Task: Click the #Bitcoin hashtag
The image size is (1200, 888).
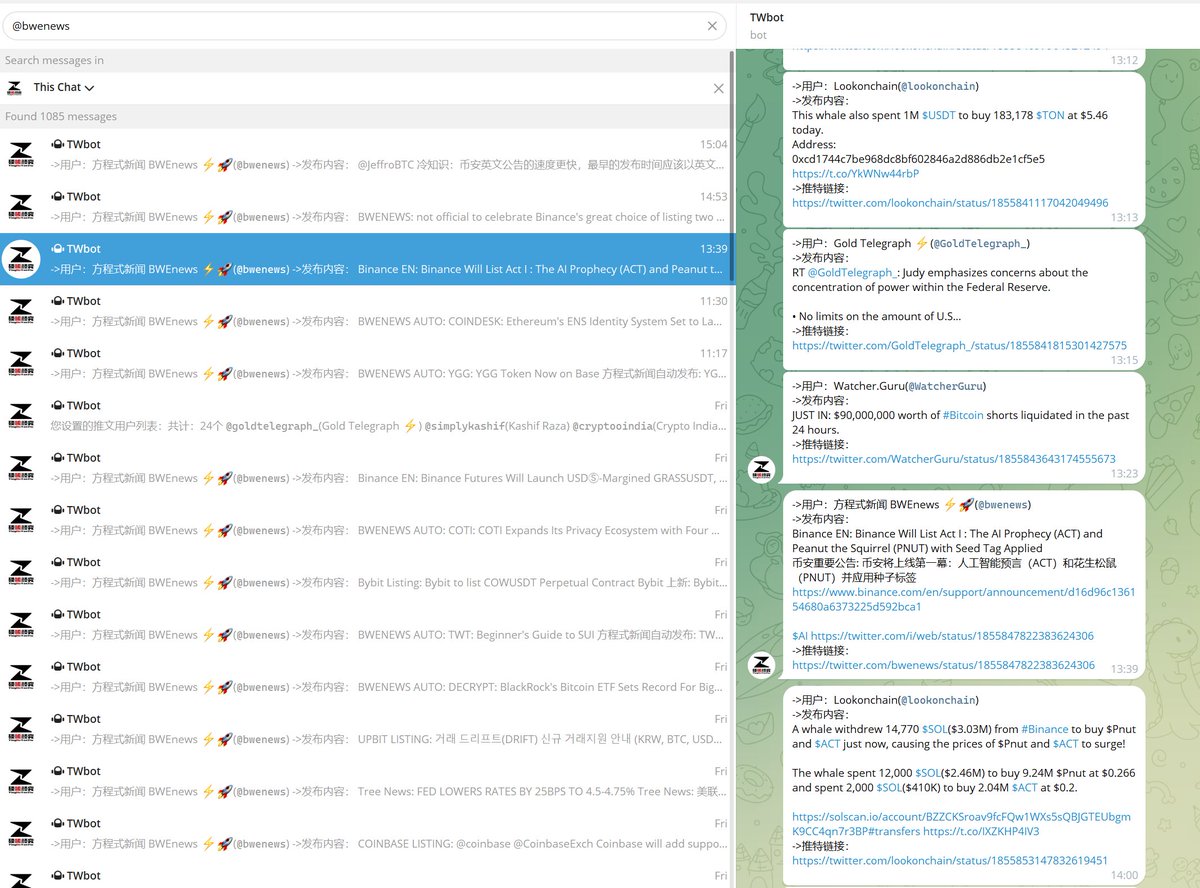Action: click(x=963, y=415)
